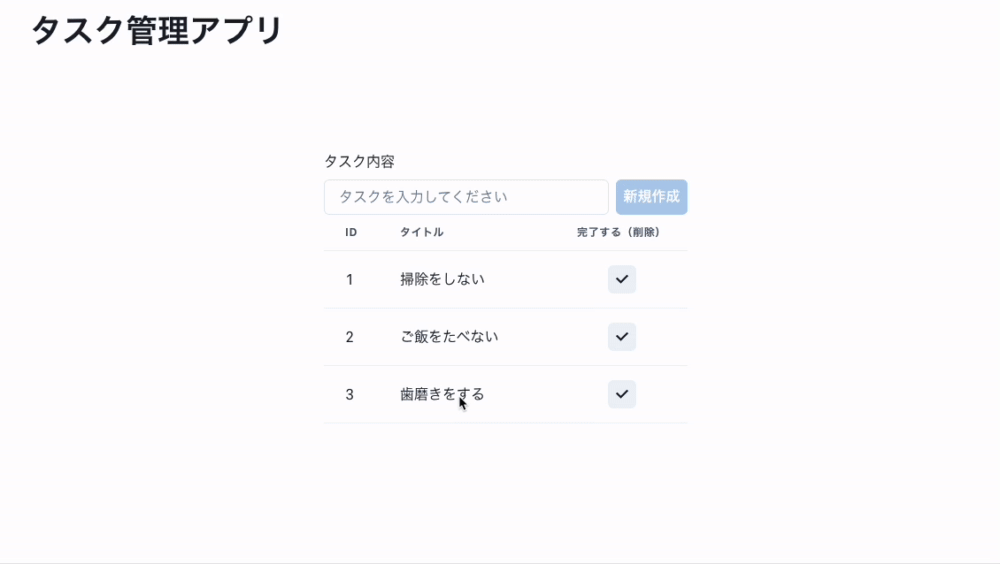Viewport: 1000px width, 564px height.
Task: Delete task ID 1 using its check button
Action: click(622, 279)
